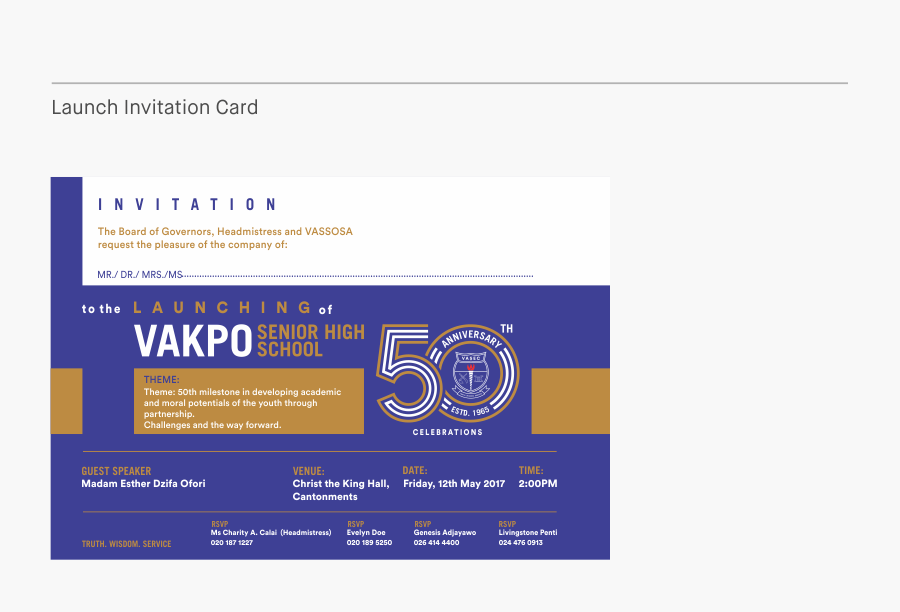Select guest speaker Madam Esther Dzifa Ofori
Image resolution: width=900 pixels, height=612 pixels.
pyautogui.click(x=143, y=484)
